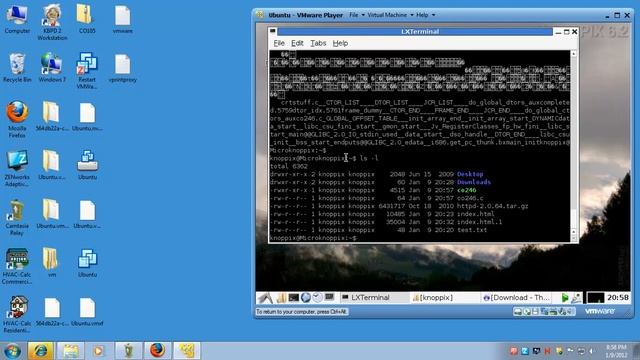
Task: Click the desktop monitor icon in Knoppix panel
Action: 329,298
